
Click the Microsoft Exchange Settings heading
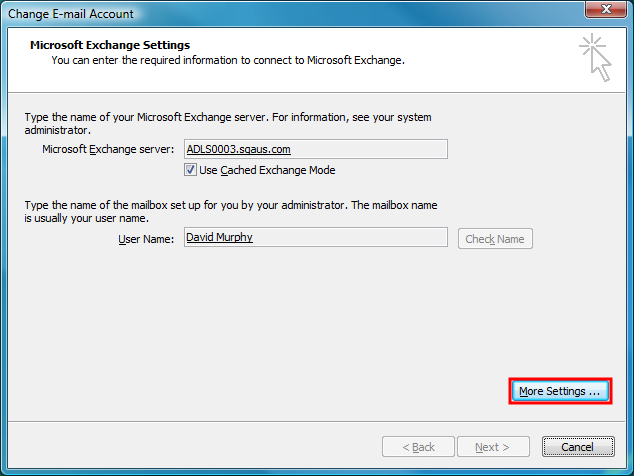(x=110, y=45)
